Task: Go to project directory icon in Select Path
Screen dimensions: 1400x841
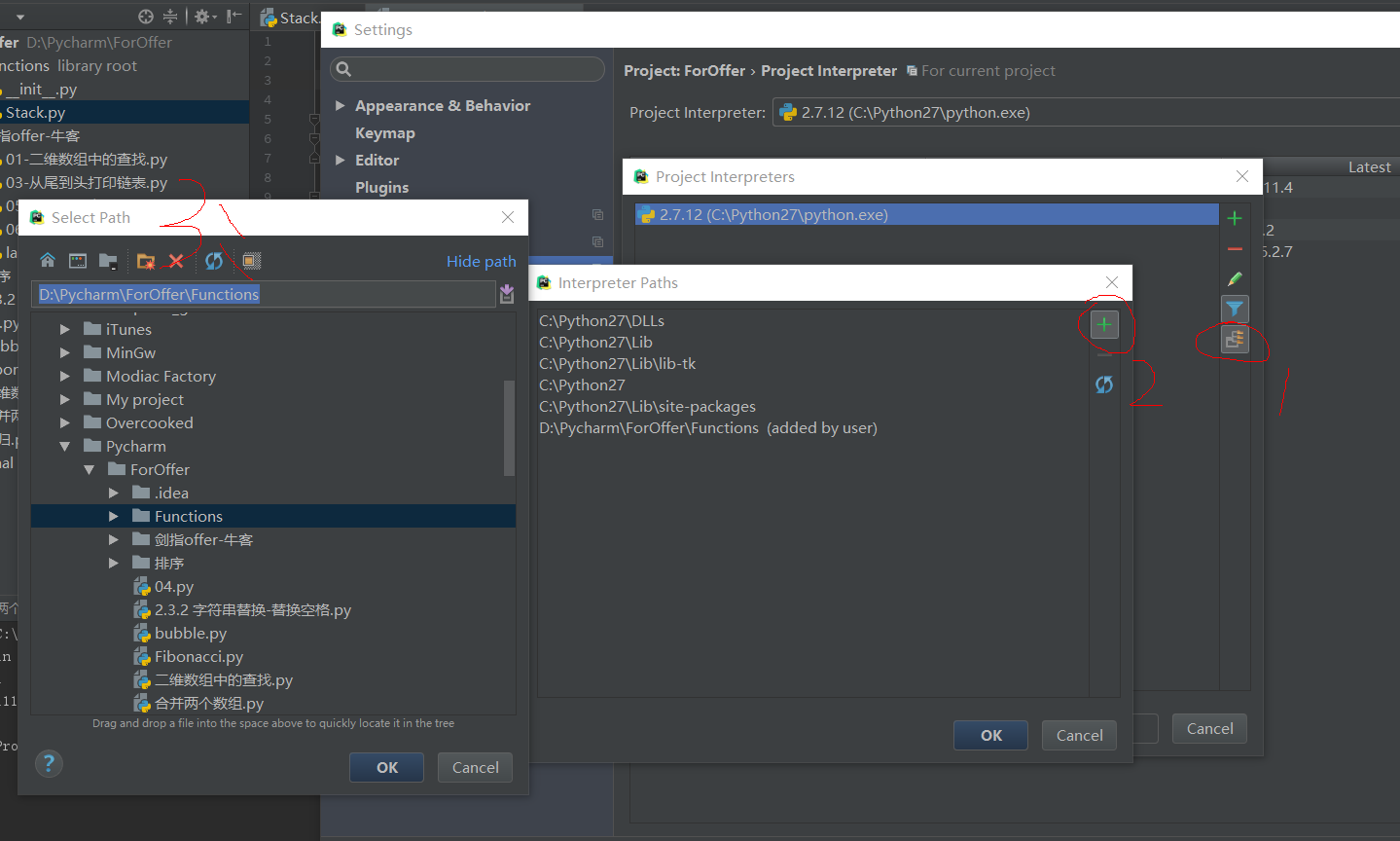Action: [108, 261]
